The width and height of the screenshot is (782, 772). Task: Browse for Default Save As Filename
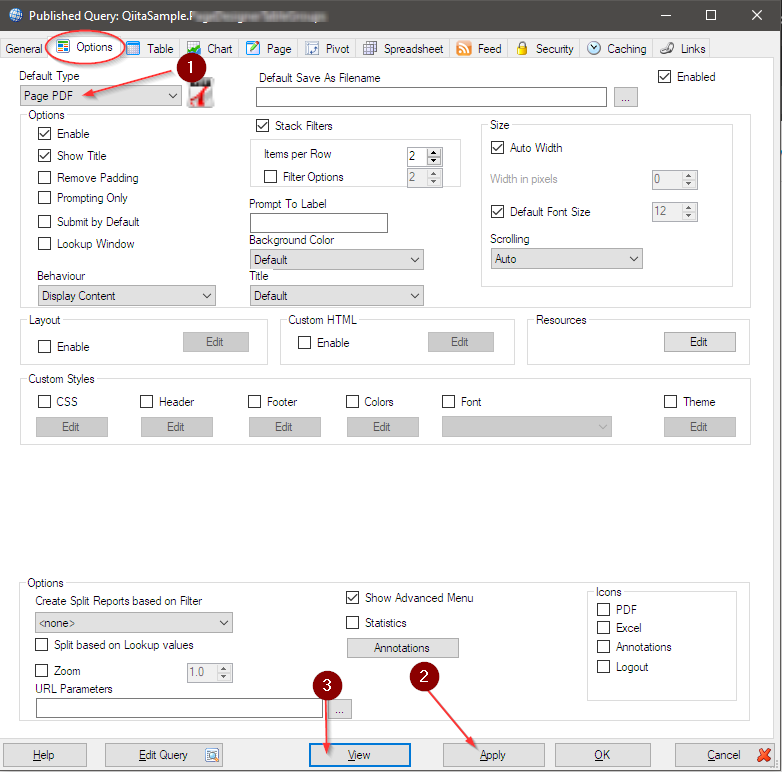[625, 97]
